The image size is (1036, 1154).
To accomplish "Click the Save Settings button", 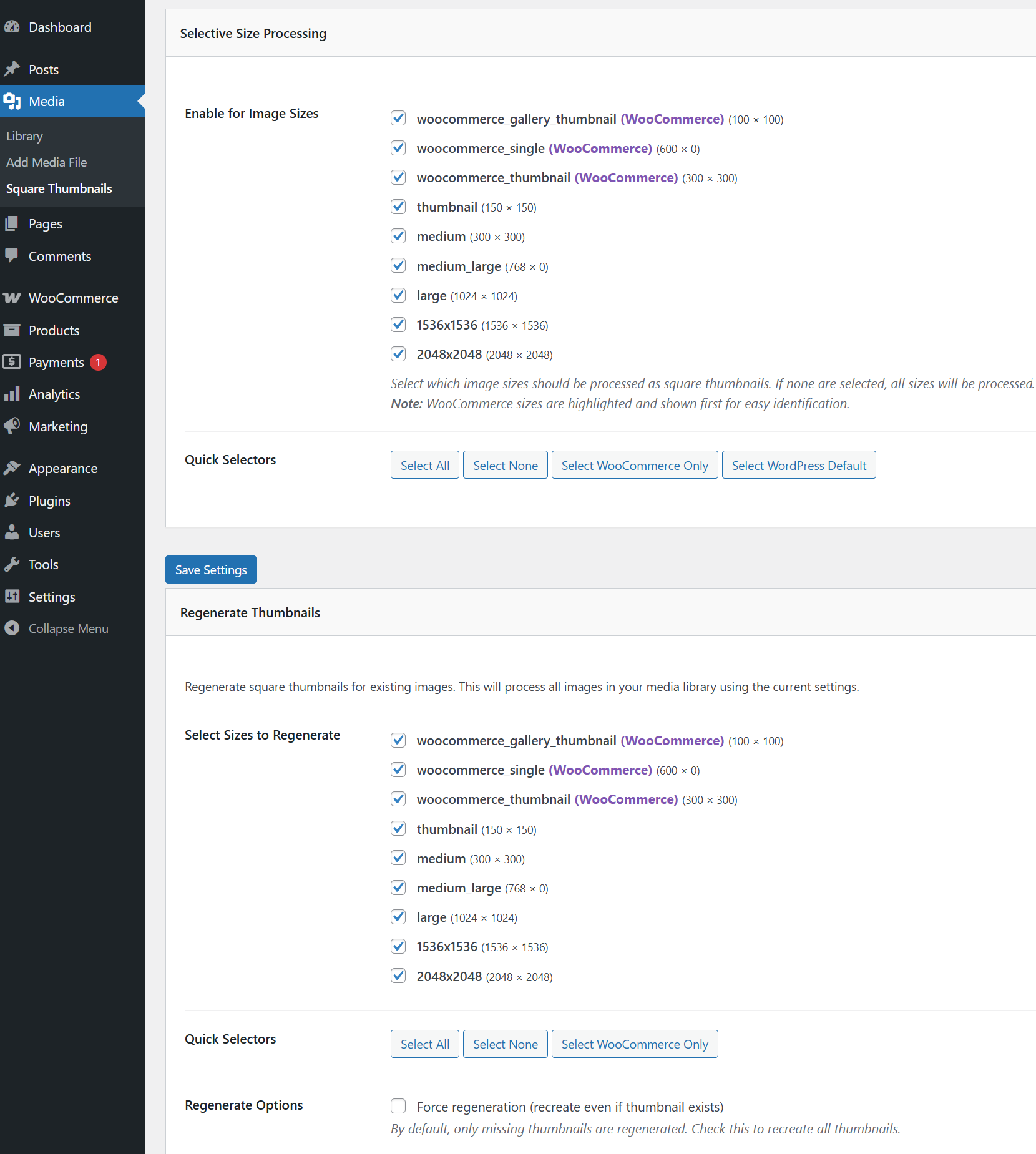I will (x=211, y=570).
